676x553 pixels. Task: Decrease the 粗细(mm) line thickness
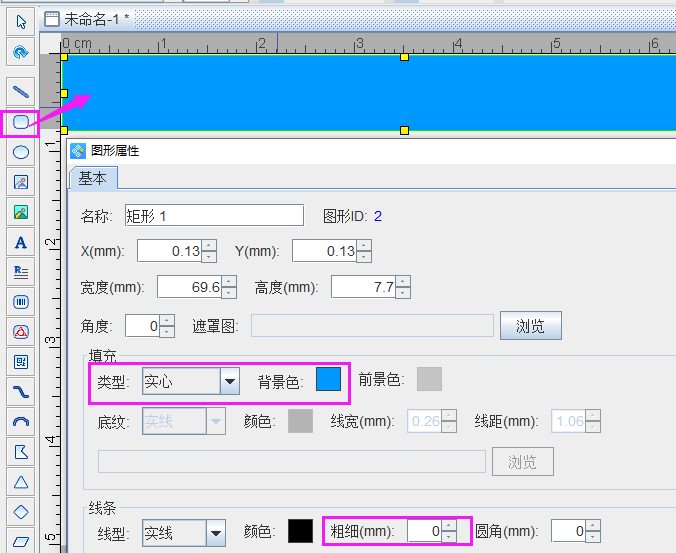[x=449, y=537]
